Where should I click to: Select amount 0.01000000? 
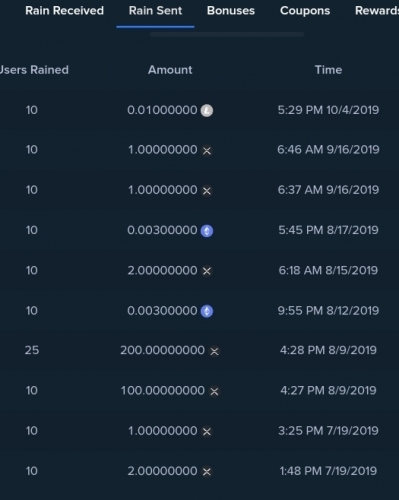[162, 110]
